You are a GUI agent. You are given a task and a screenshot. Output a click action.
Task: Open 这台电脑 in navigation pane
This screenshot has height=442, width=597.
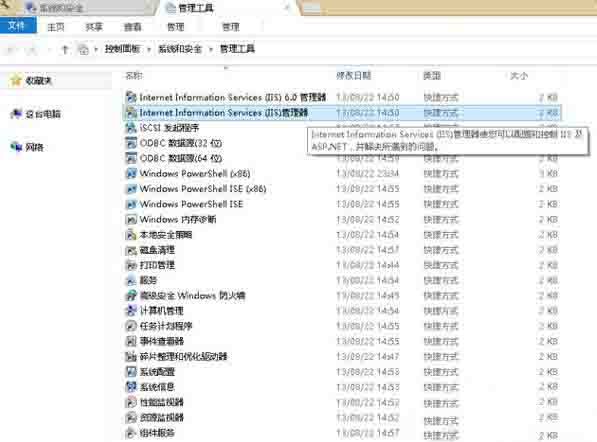(x=43, y=114)
